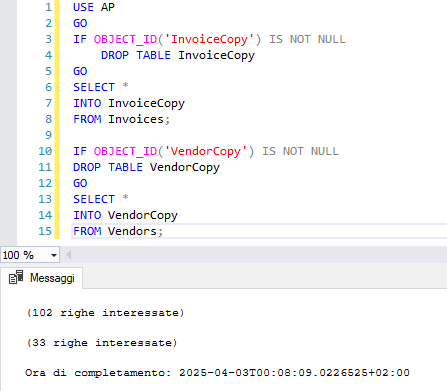Viewport: 447px width, 391px height.
Task: Click the 'DROP TABLE VendorCopy' line
Action: [x=146, y=167]
